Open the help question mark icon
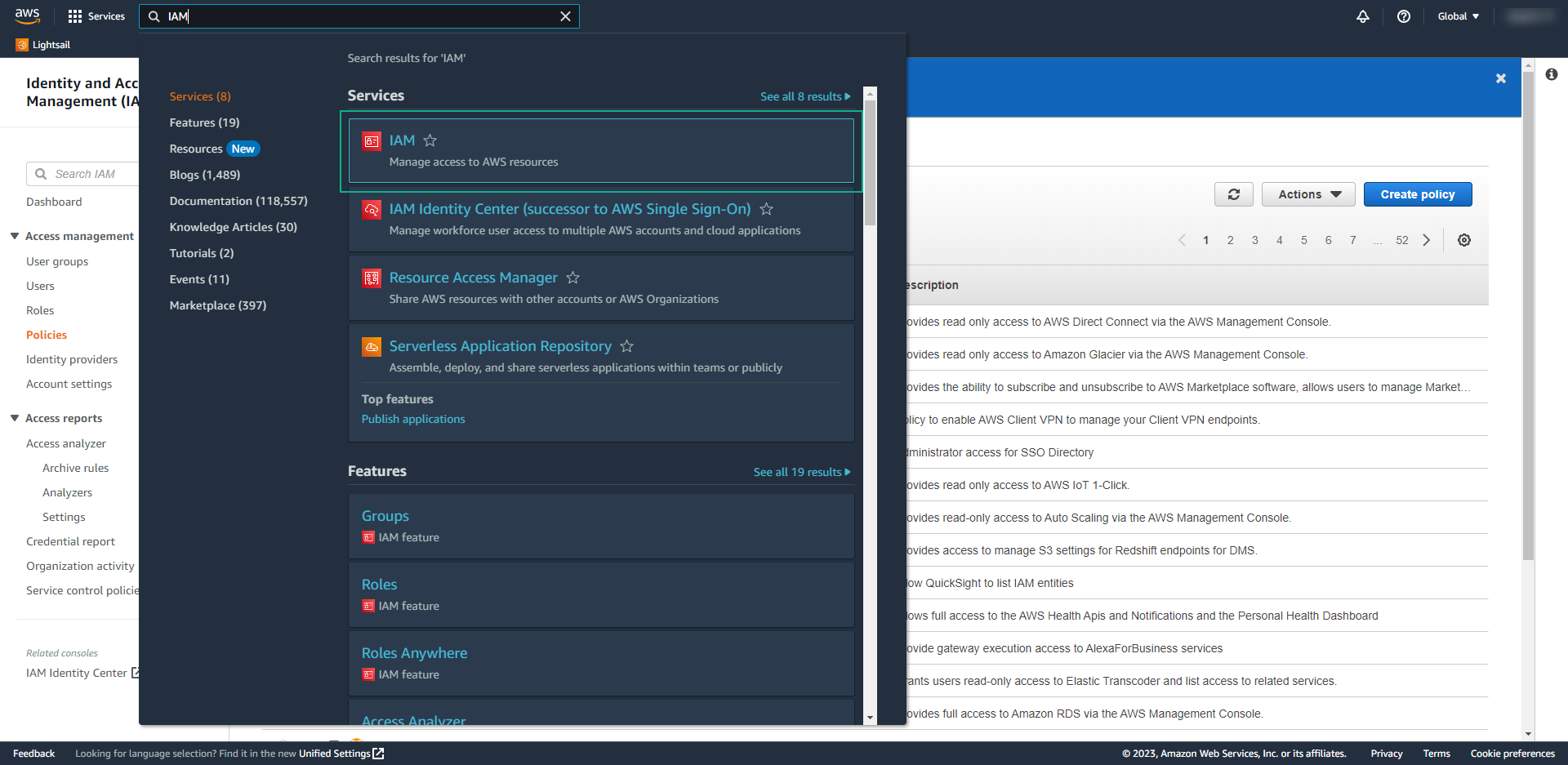This screenshot has height=765, width=1568. click(x=1404, y=16)
